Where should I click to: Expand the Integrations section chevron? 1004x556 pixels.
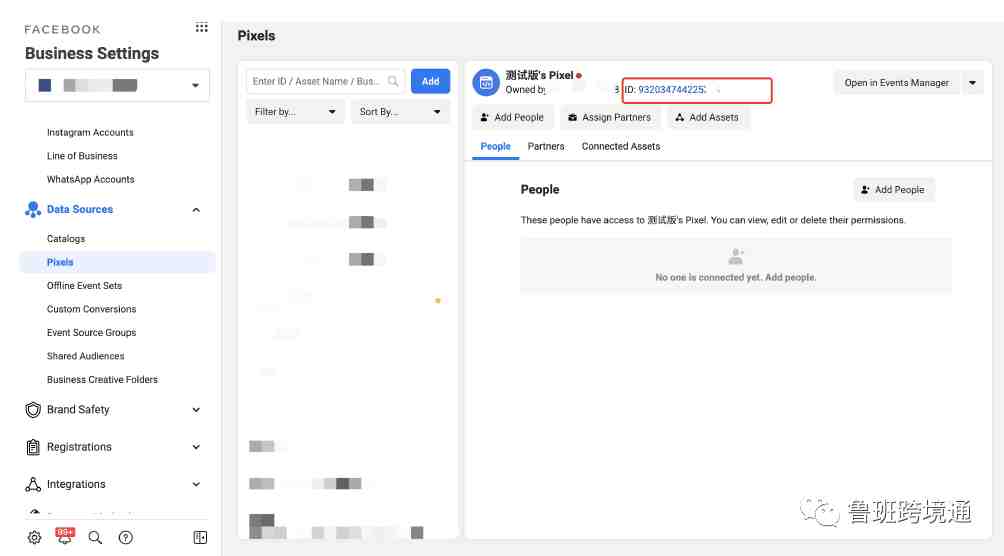pos(196,484)
